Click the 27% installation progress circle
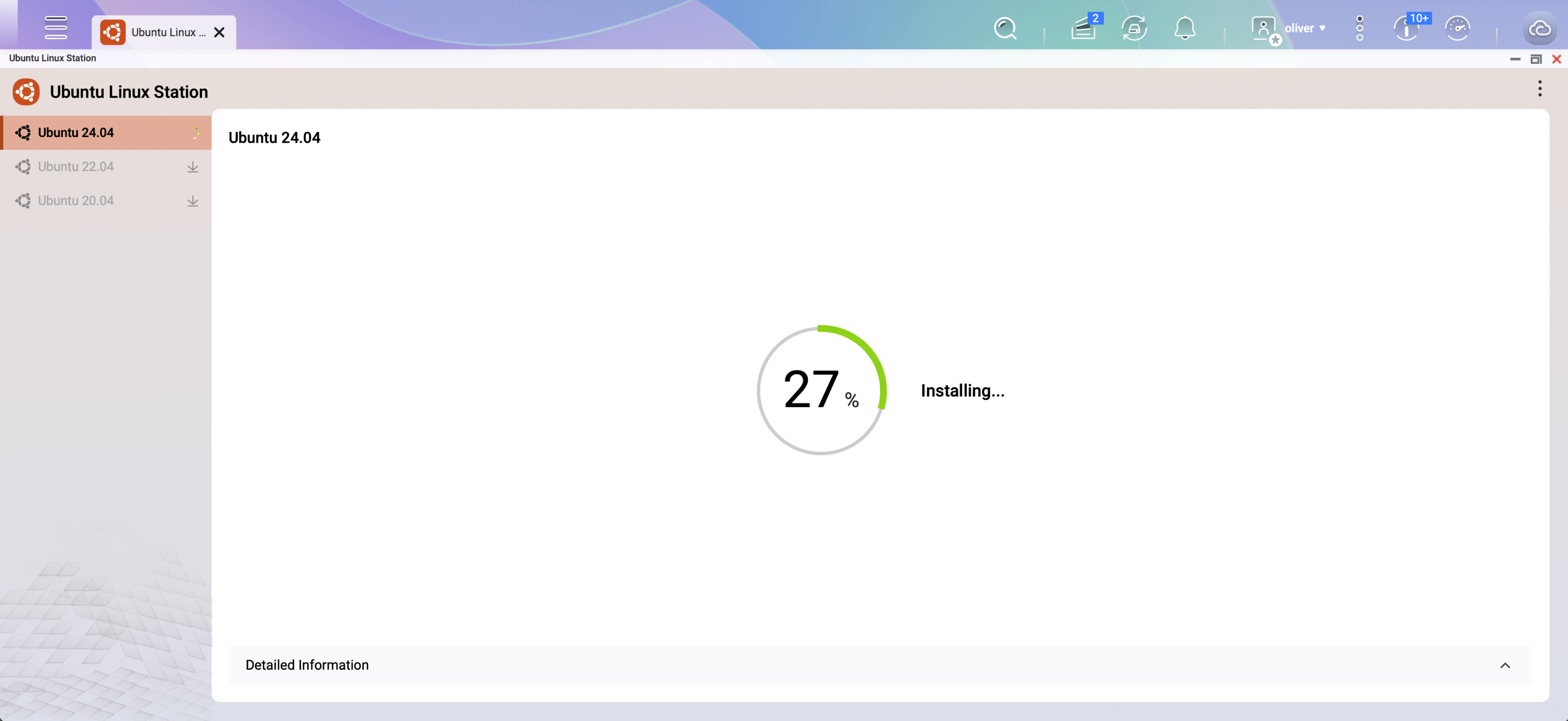Viewport: 1568px width, 721px height. tap(821, 391)
